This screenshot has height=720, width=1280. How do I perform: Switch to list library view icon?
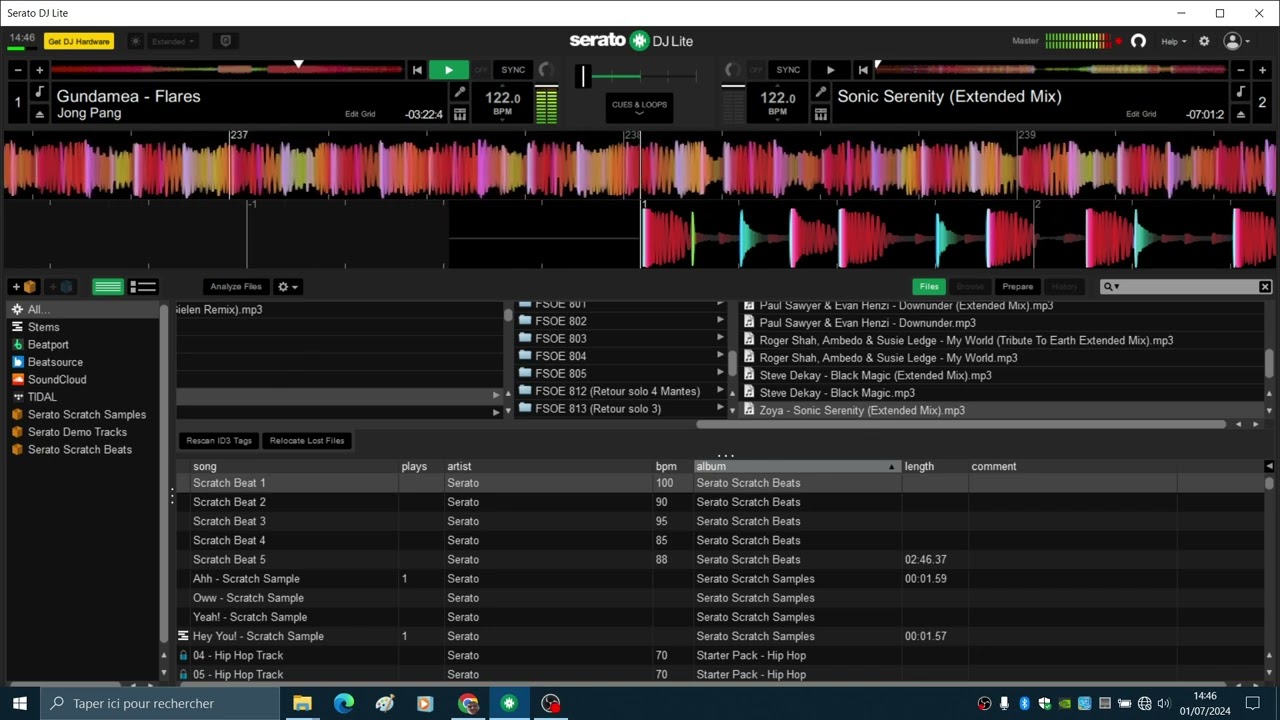tap(143, 287)
